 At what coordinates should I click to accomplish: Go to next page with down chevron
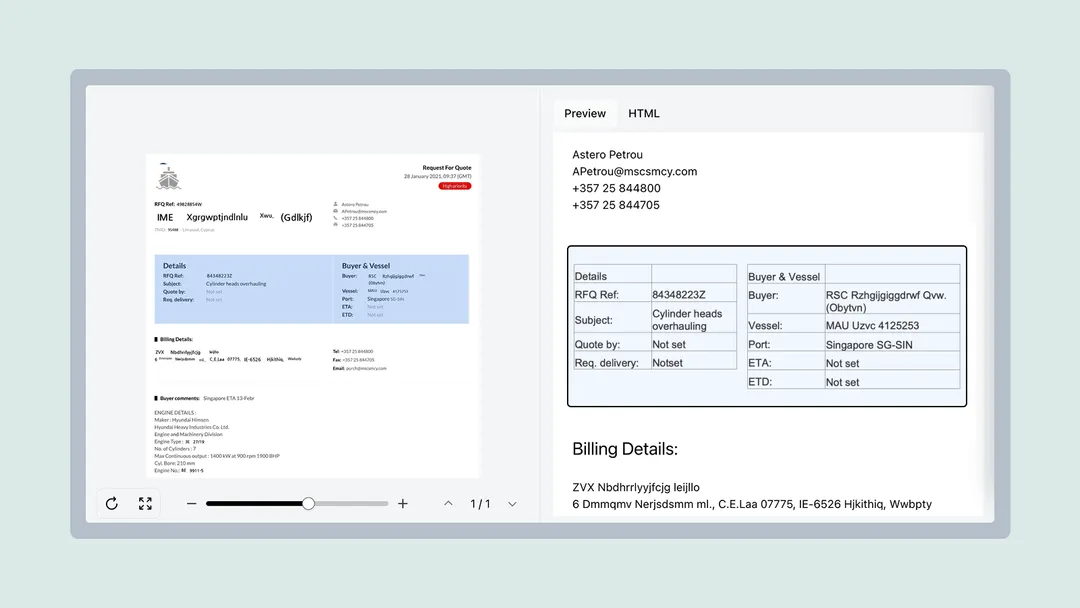point(512,504)
